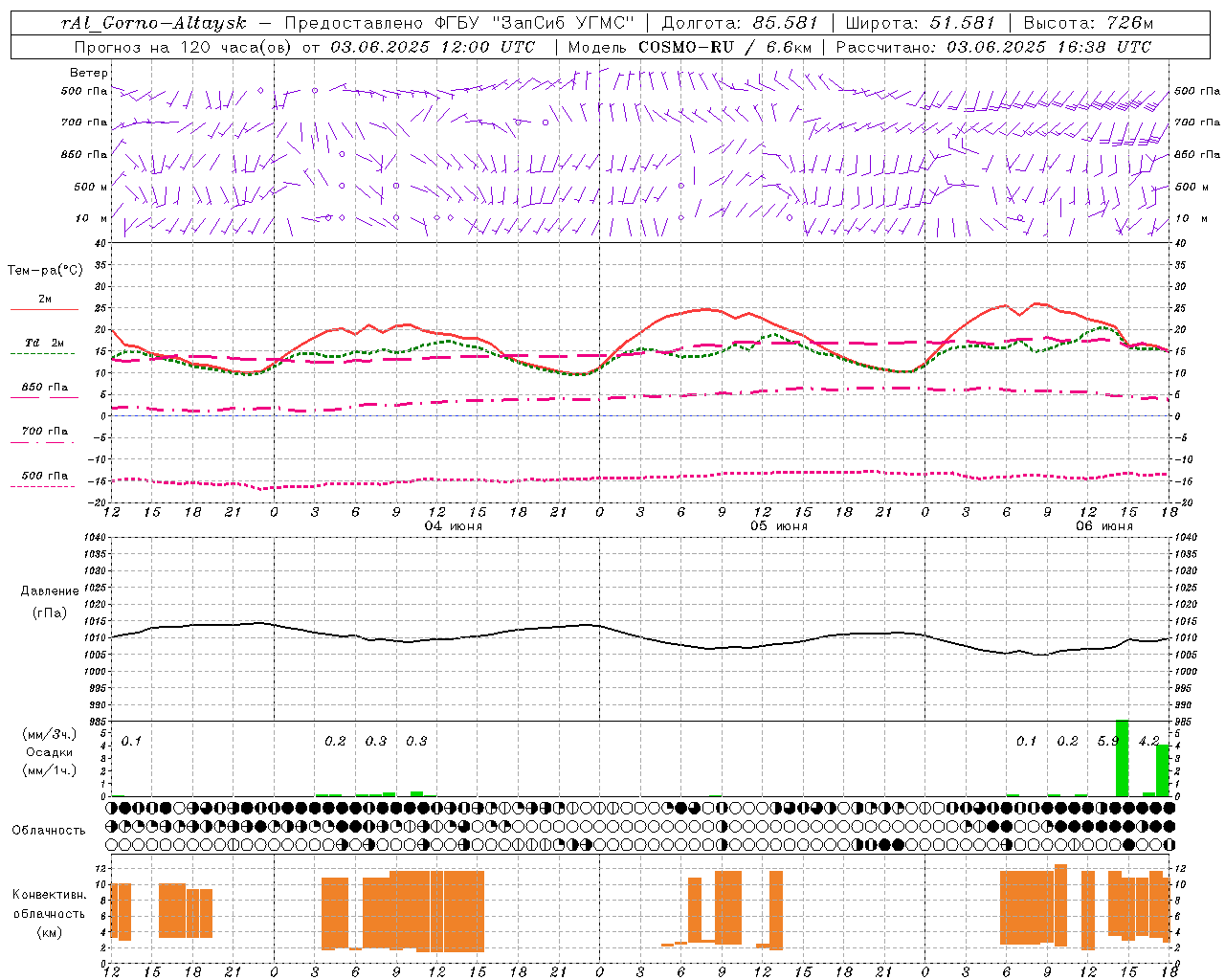Image resolution: width=1225 pixels, height=980 pixels.
Task: Select the Широта: 51.581 value
Action: pyautogui.click(x=921, y=23)
